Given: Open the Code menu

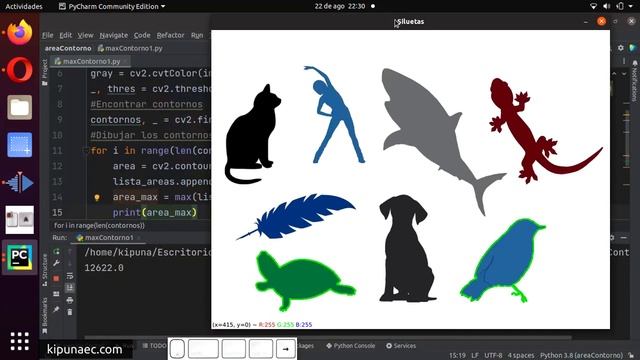Looking at the screenshot, I should [142, 35].
